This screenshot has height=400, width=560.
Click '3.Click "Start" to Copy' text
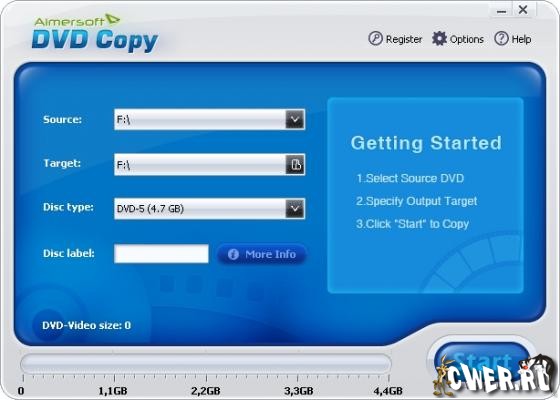click(412, 224)
